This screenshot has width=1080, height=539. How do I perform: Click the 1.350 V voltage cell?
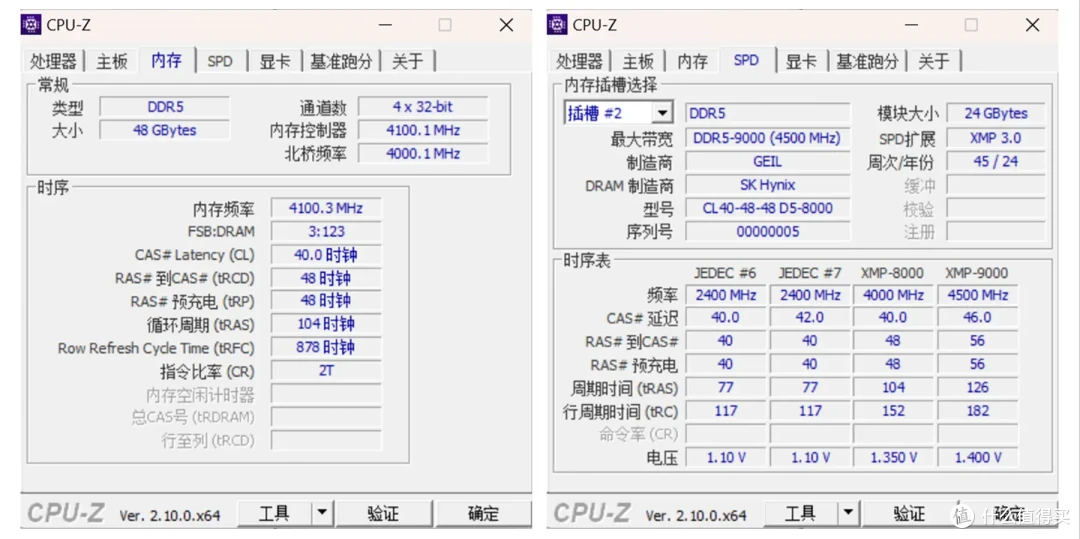pos(893,457)
